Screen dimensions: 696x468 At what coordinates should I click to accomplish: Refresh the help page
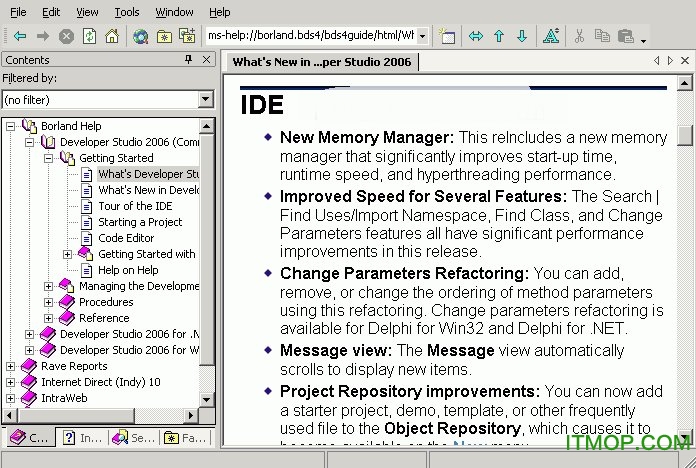point(90,36)
